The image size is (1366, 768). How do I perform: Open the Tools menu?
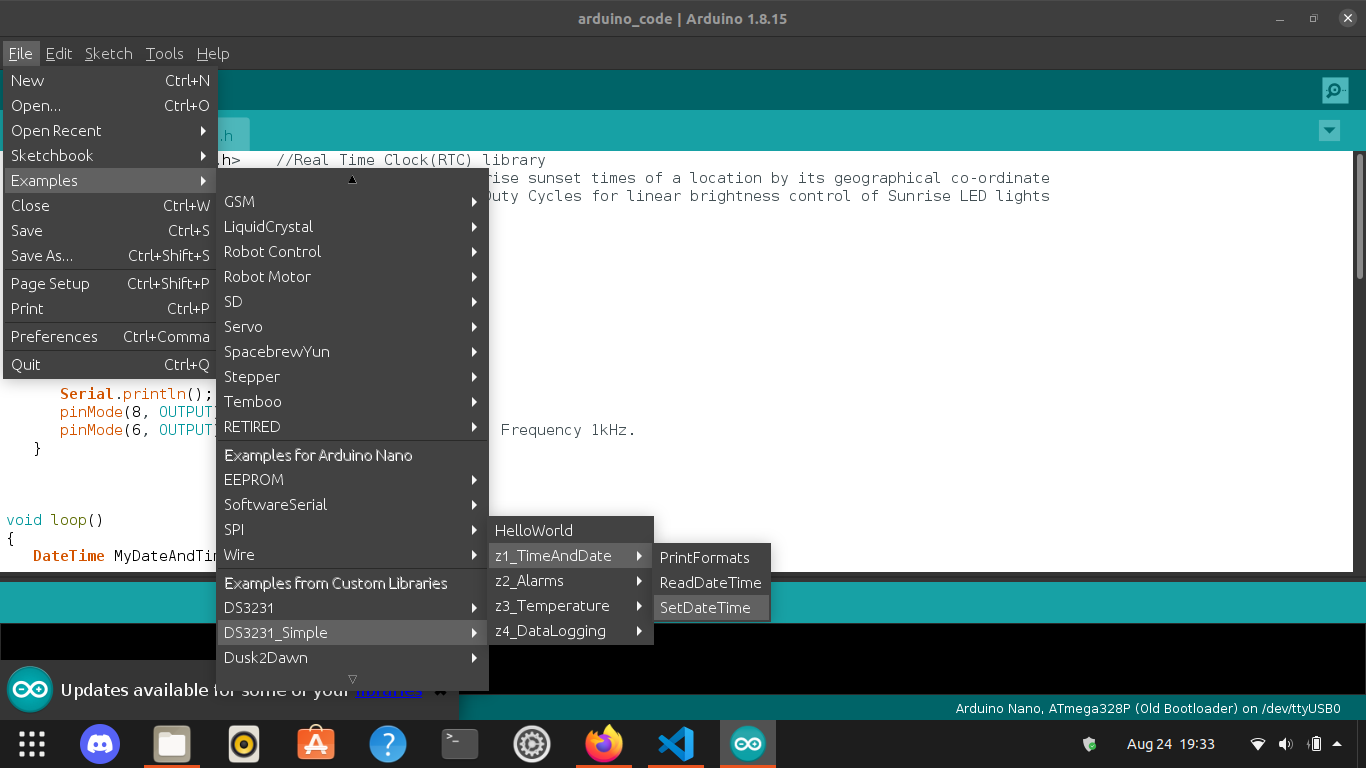point(165,53)
